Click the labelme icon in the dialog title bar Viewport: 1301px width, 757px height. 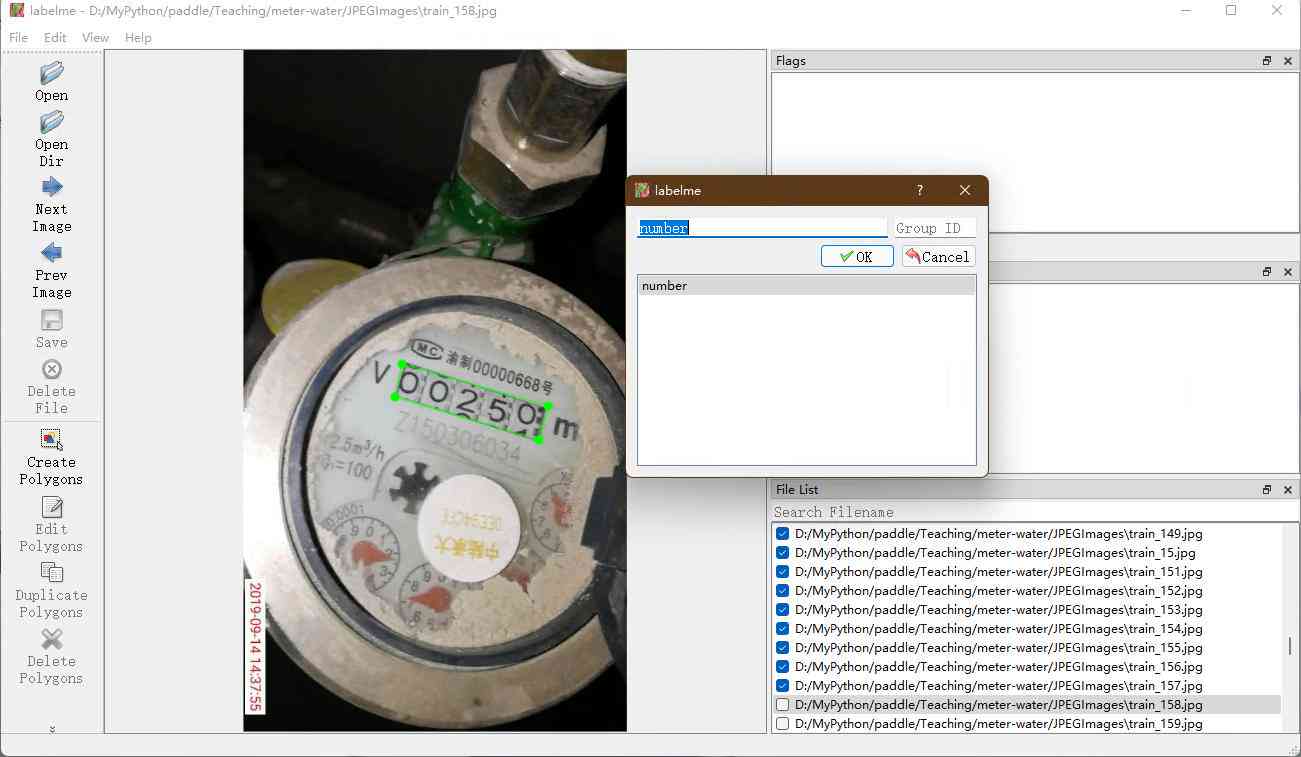642,190
